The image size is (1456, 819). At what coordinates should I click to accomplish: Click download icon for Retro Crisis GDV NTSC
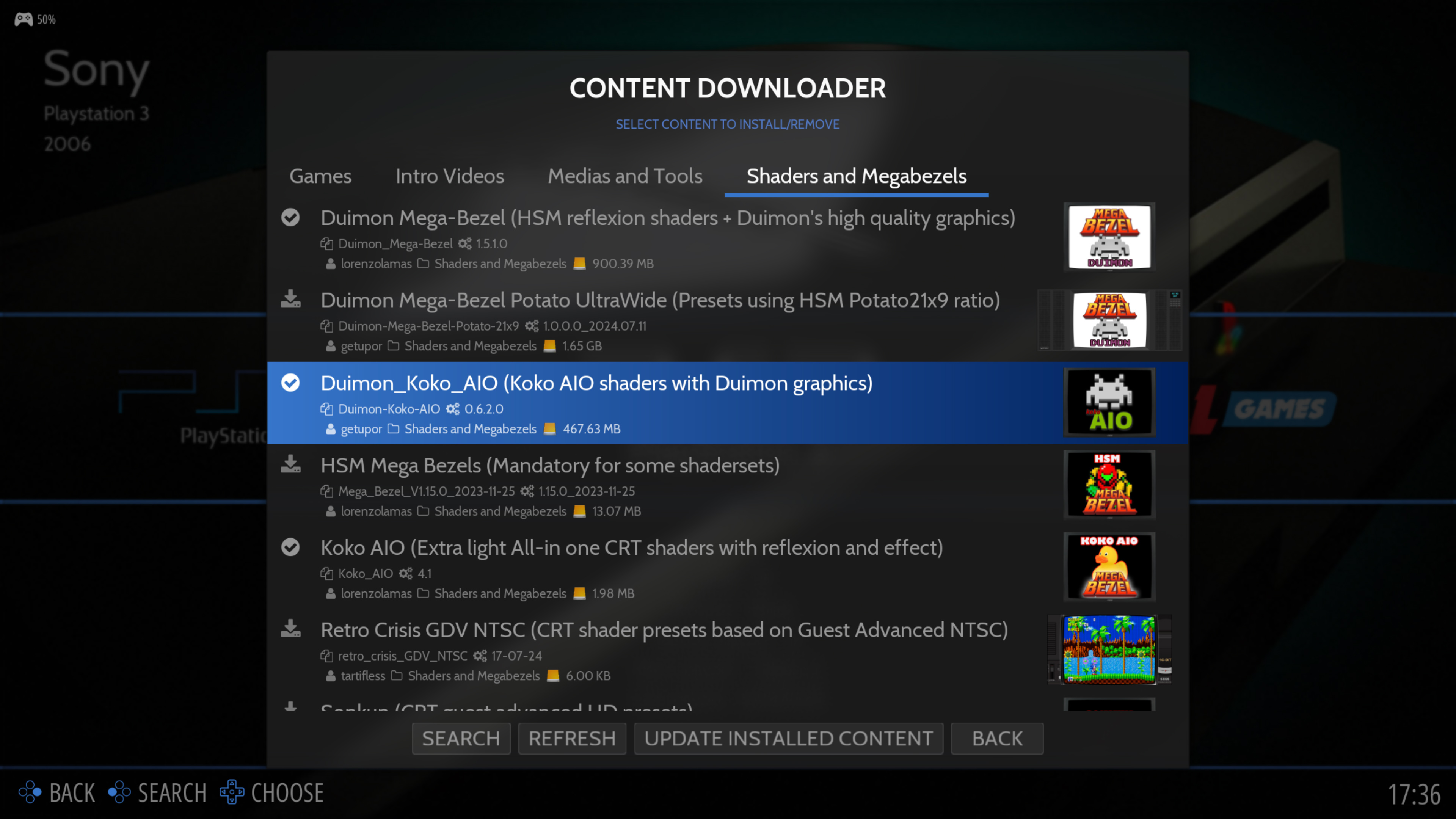pos(290,629)
